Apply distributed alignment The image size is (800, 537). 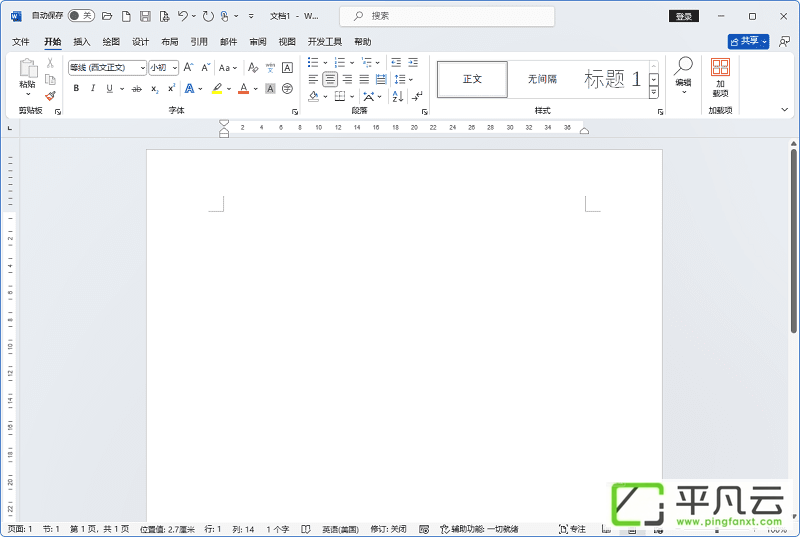[x=381, y=79]
